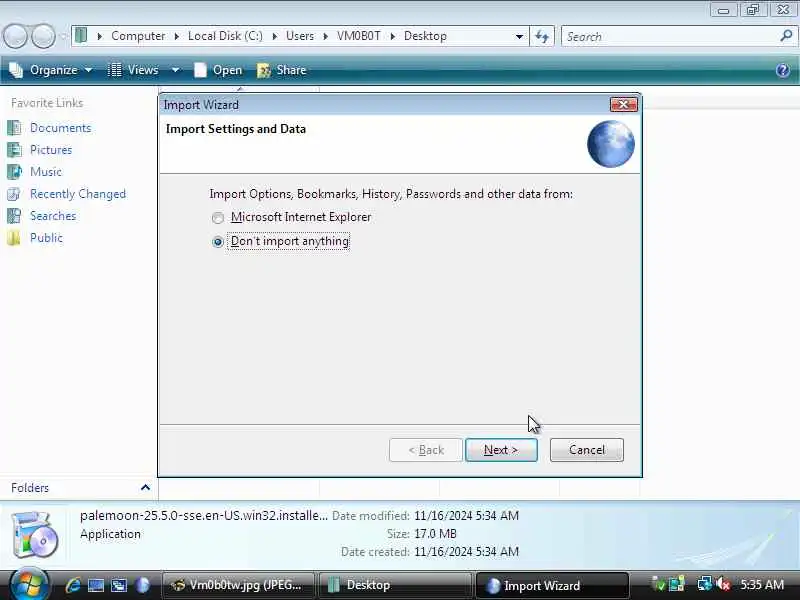This screenshot has width=800, height=600.
Task: Open Recently Changed in Favorite Links
Action: (x=78, y=194)
